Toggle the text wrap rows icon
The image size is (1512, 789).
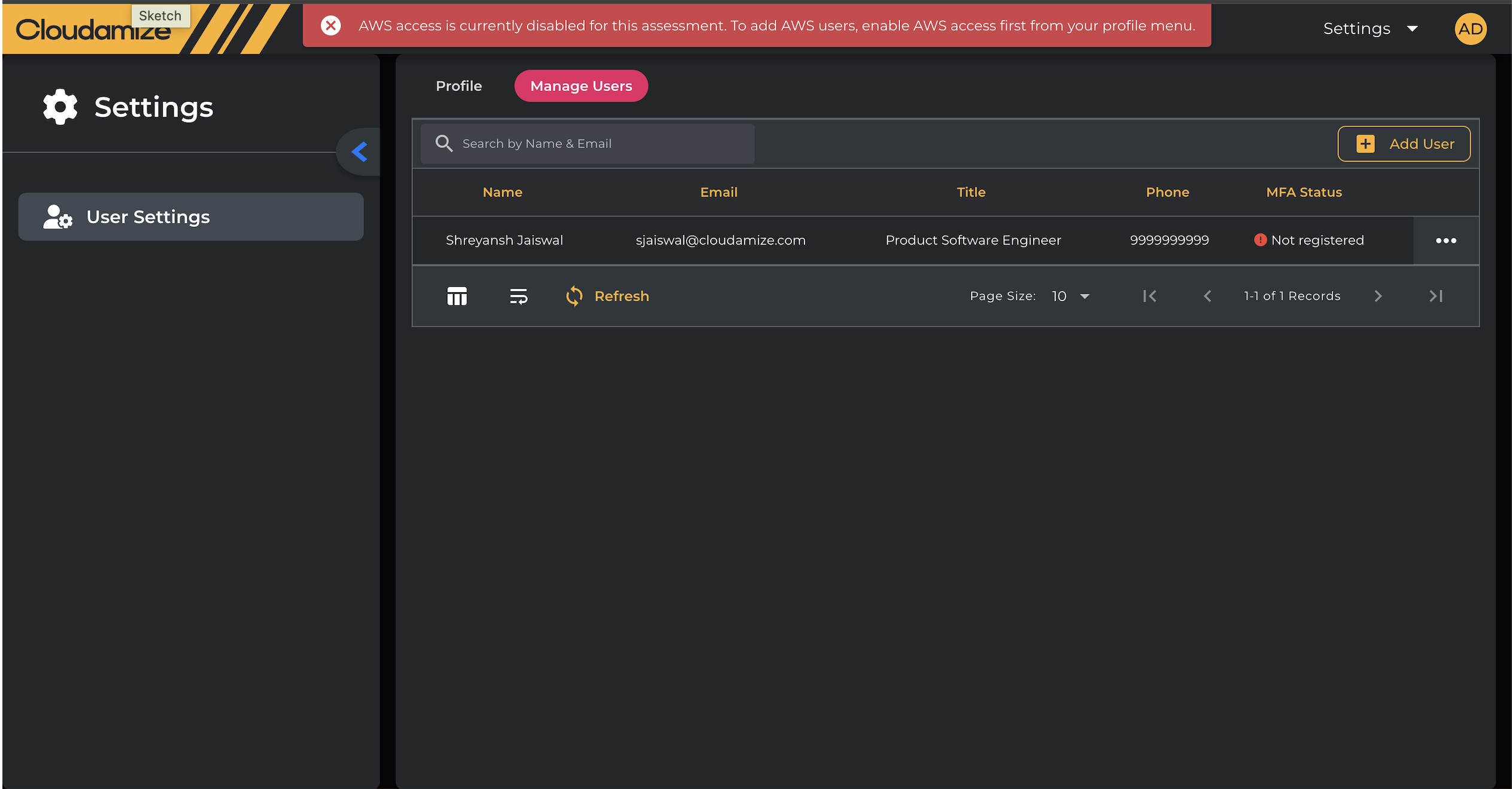(518, 296)
